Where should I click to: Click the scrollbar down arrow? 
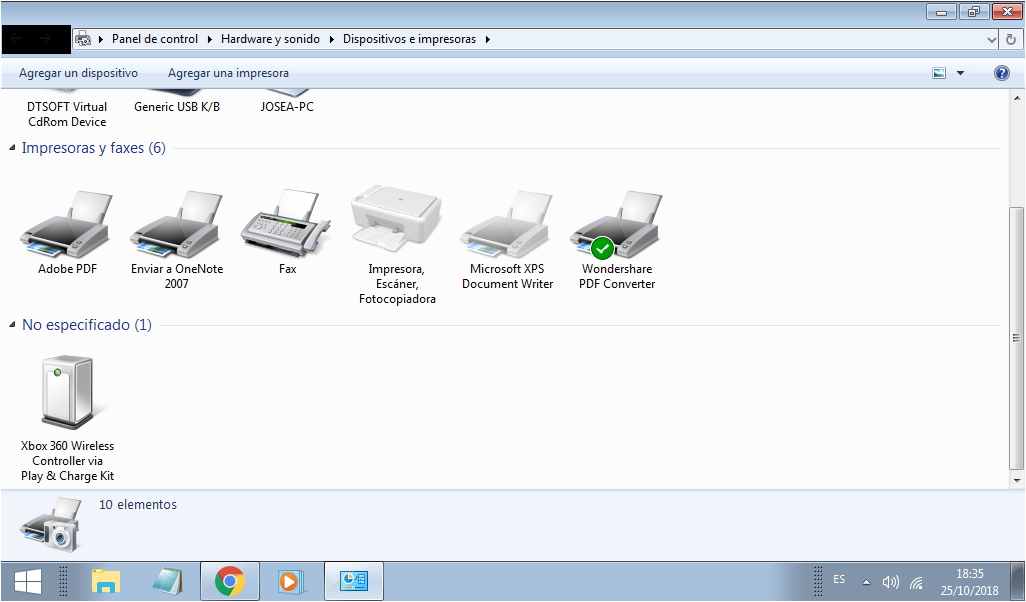pyautogui.click(x=1017, y=481)
